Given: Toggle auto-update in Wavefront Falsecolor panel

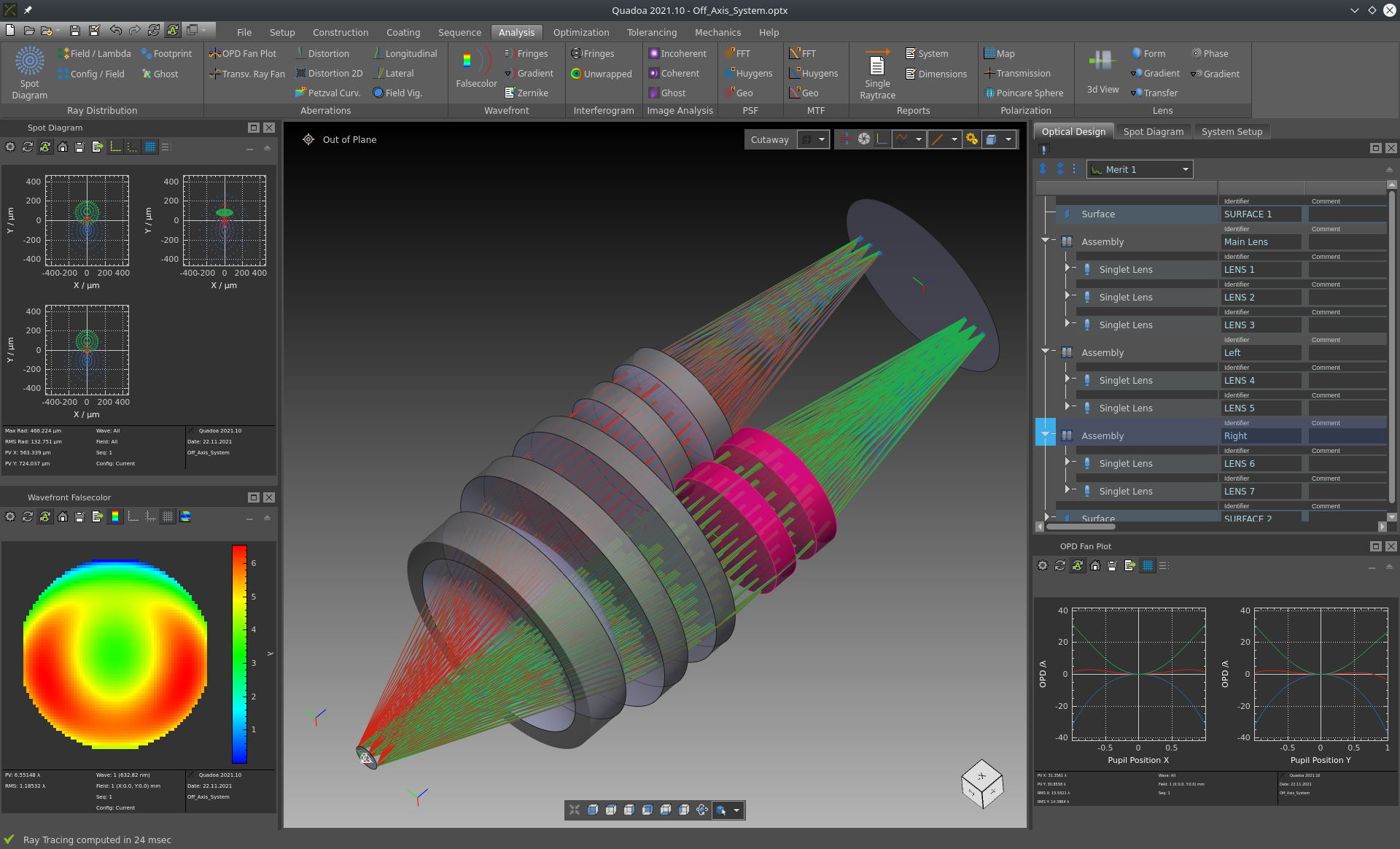Looking at the screenshot, I should click(45, 516).
